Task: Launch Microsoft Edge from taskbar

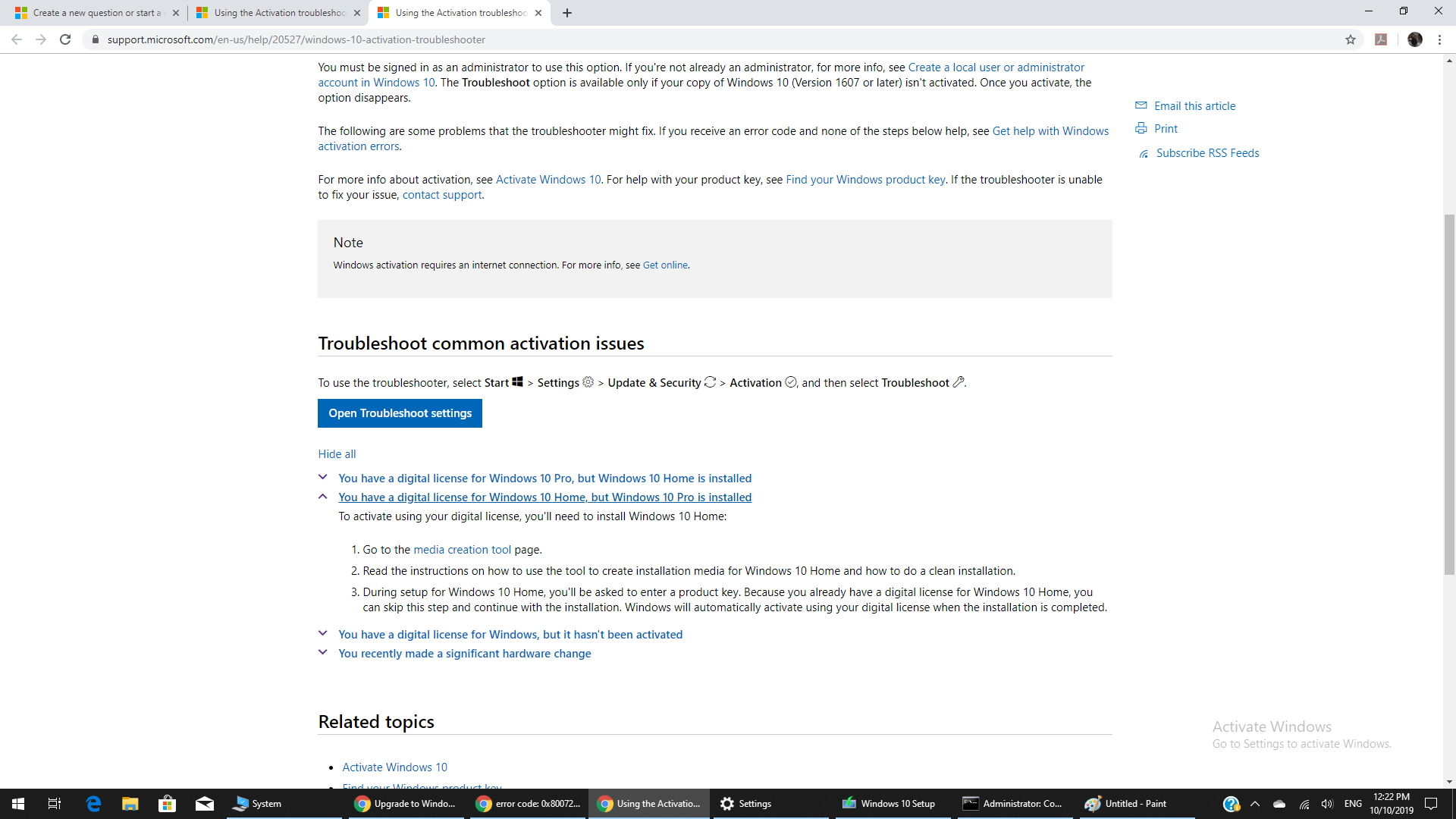Action: coord(93,804)
